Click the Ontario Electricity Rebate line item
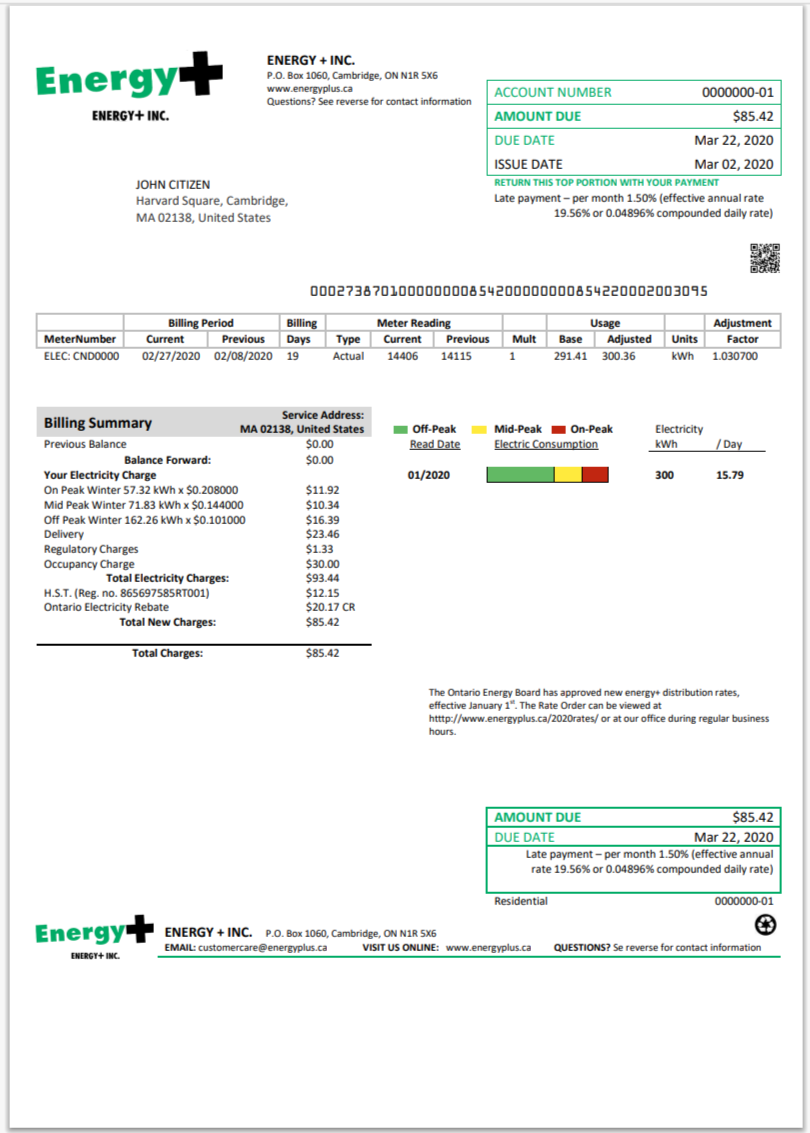Image resolution: width=810 pixels, height=1133 pixels. (106, 607)
